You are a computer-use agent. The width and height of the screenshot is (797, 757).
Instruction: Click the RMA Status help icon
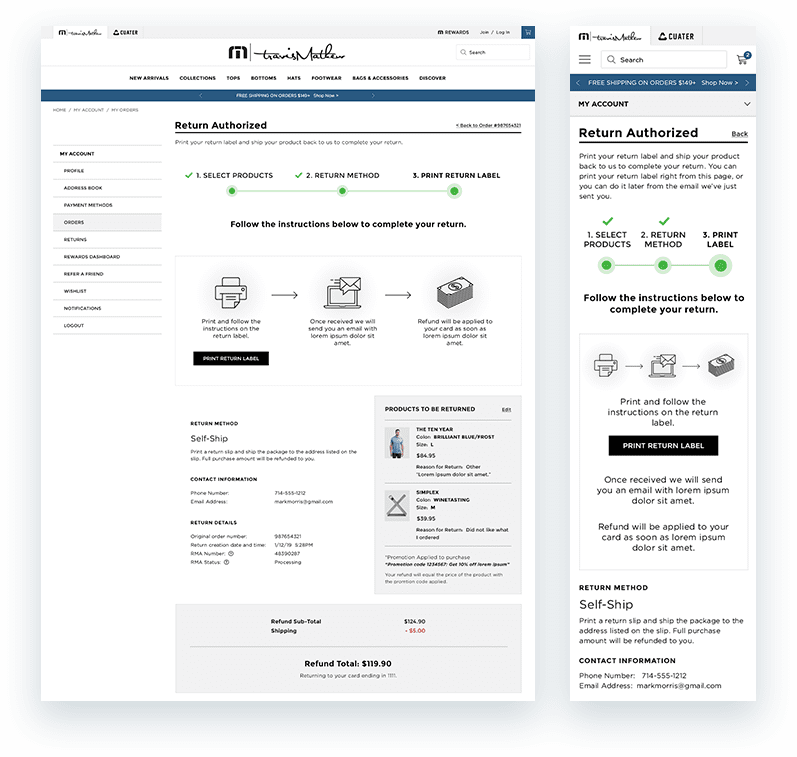click(227, 562)
